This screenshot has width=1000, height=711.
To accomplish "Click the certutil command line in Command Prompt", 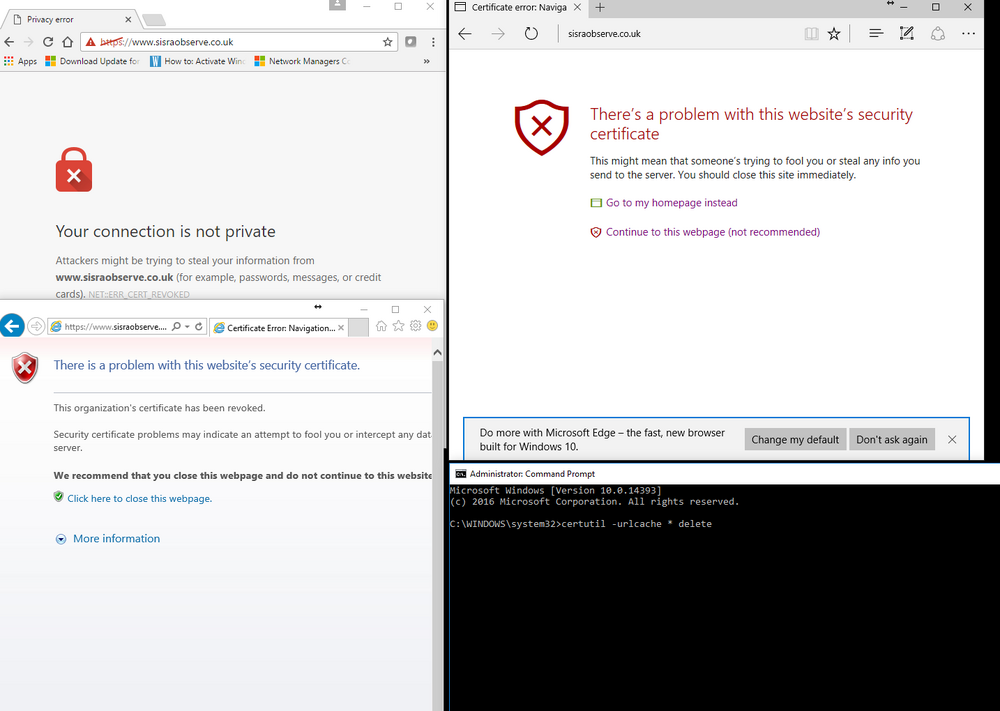I will (x=580, y=524).
